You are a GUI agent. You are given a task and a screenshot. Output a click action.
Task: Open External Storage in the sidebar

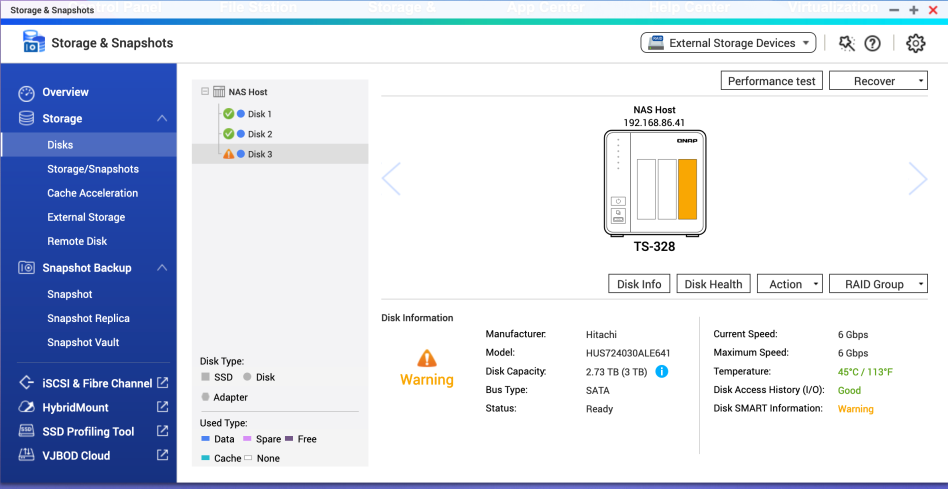(86, 217)
